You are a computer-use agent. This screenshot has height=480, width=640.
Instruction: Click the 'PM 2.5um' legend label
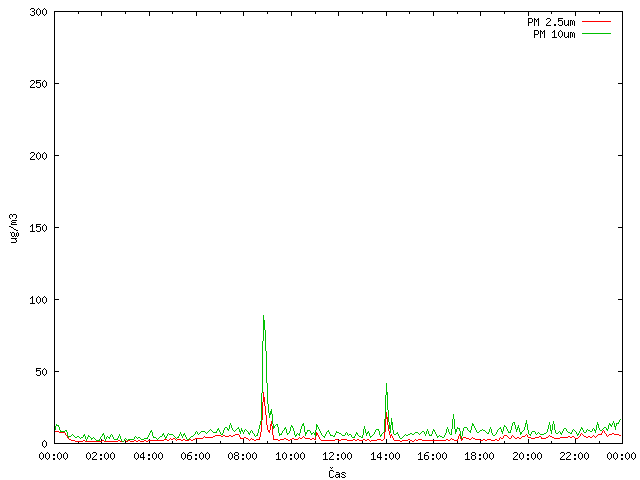tap(551, 22)
